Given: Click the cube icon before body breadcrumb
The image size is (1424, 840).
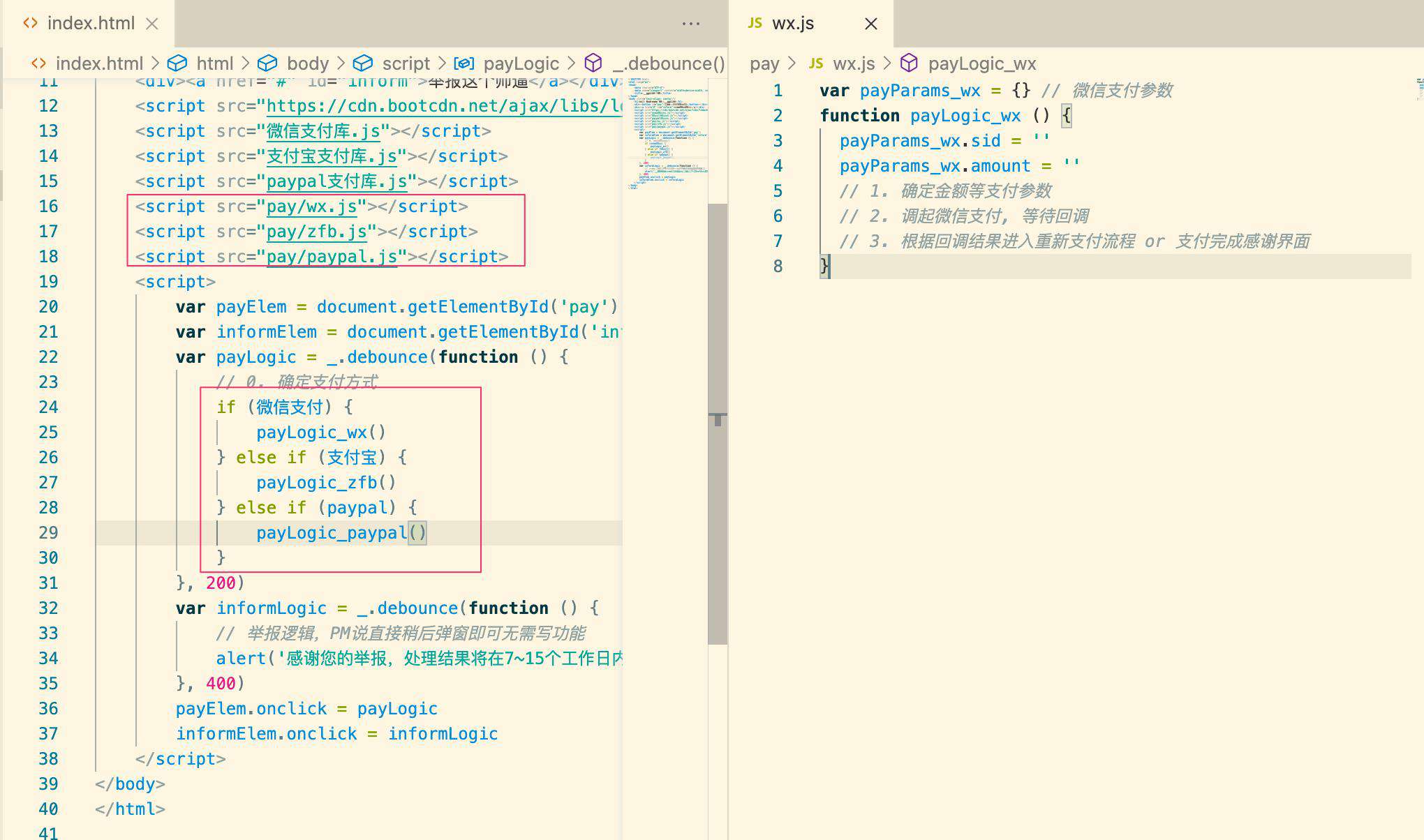Looking at the screenshot, I should (267, 63).
